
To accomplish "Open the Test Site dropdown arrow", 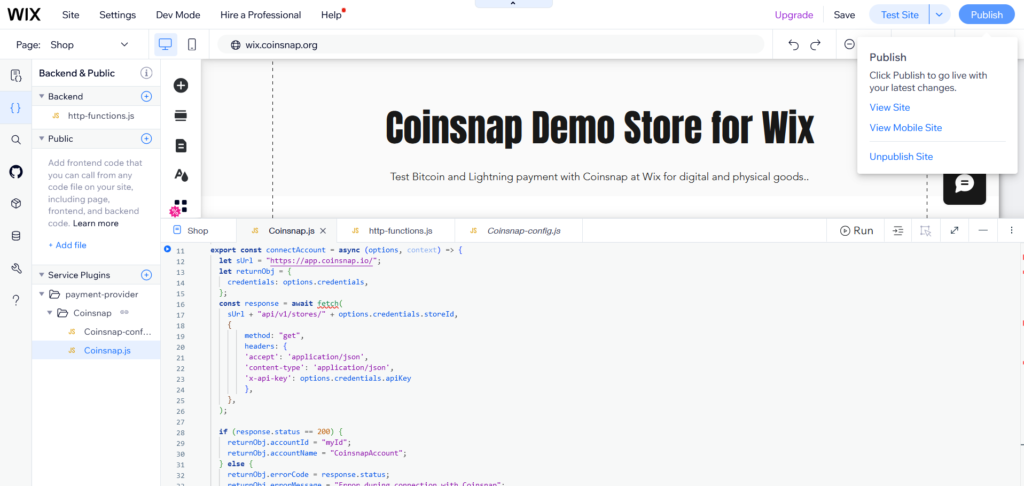I will pos(939,15).
